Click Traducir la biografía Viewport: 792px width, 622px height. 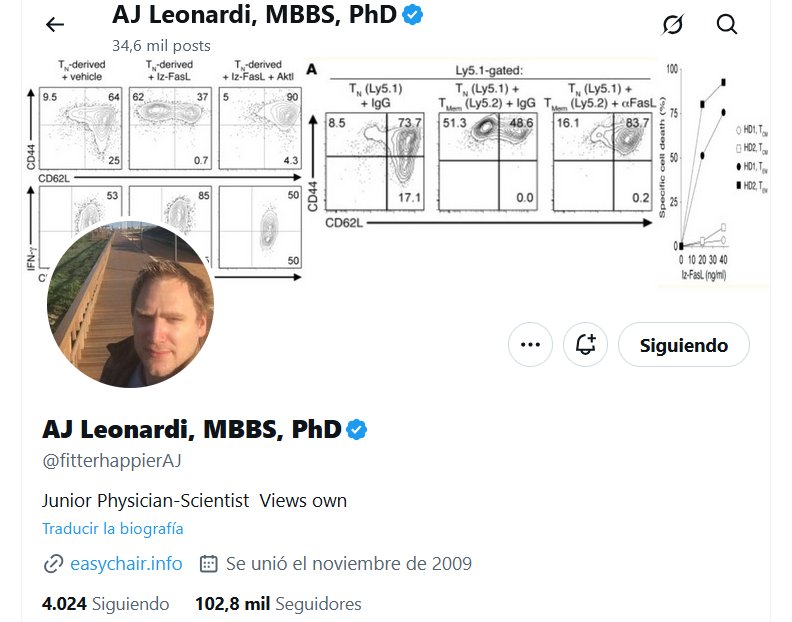(x=112, y=529)
